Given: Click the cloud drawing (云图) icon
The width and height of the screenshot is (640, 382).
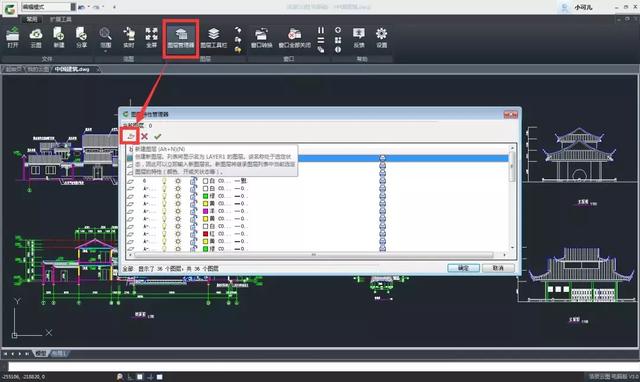Looking at the screenshot, I should pyautogui.click(x=36, y=38).
